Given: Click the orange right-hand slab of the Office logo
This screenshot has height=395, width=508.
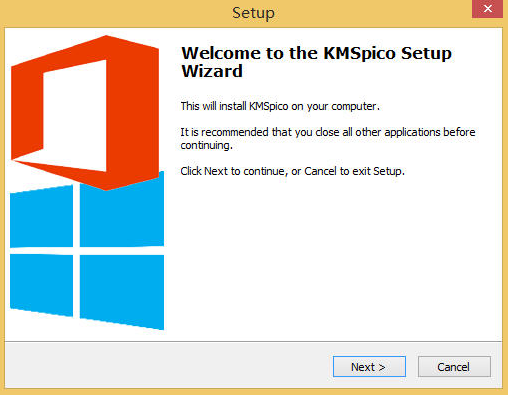Looking at the screenshot, I should tap(133, 112).
